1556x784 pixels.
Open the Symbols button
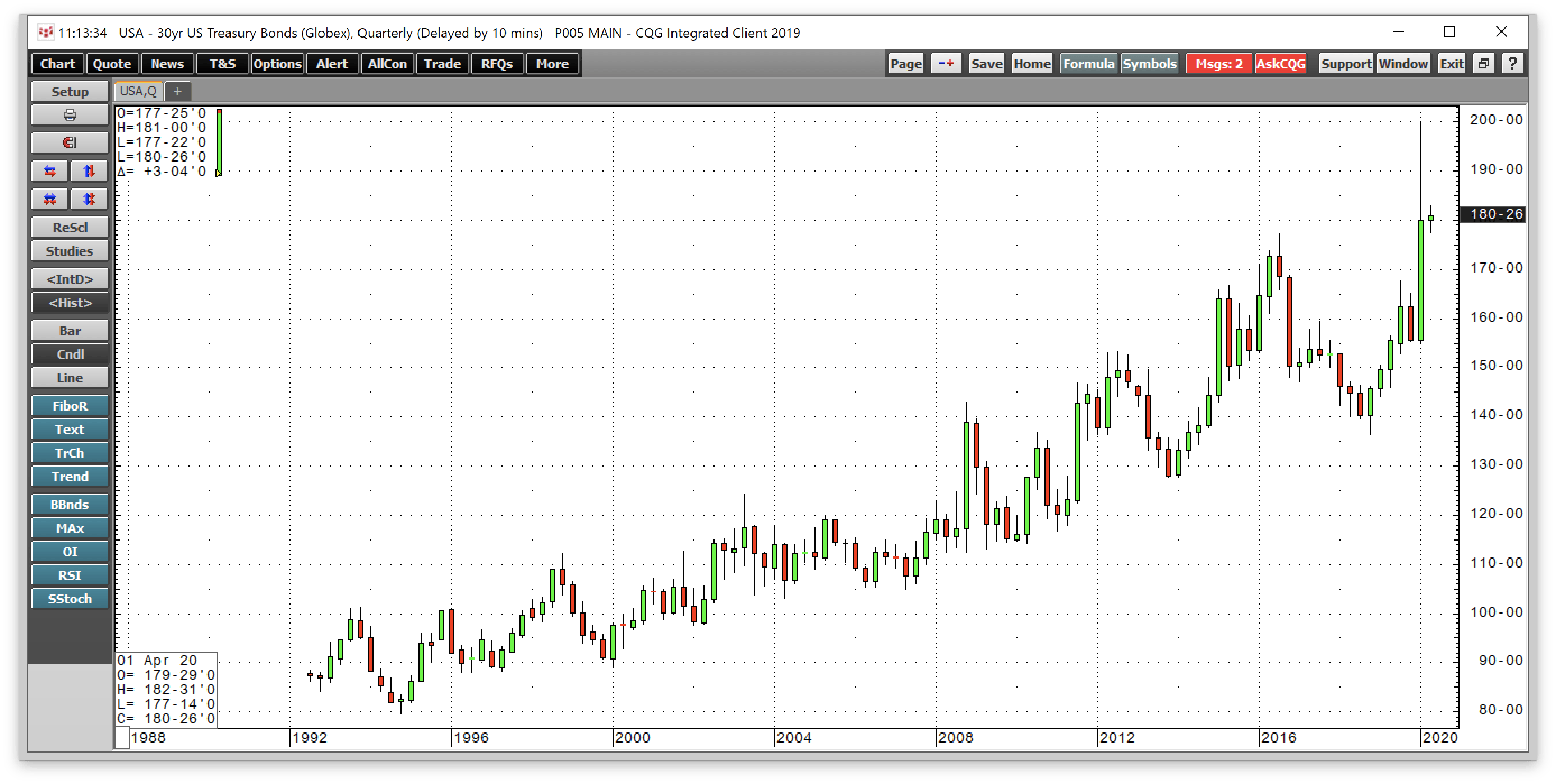pos(1149,63)
